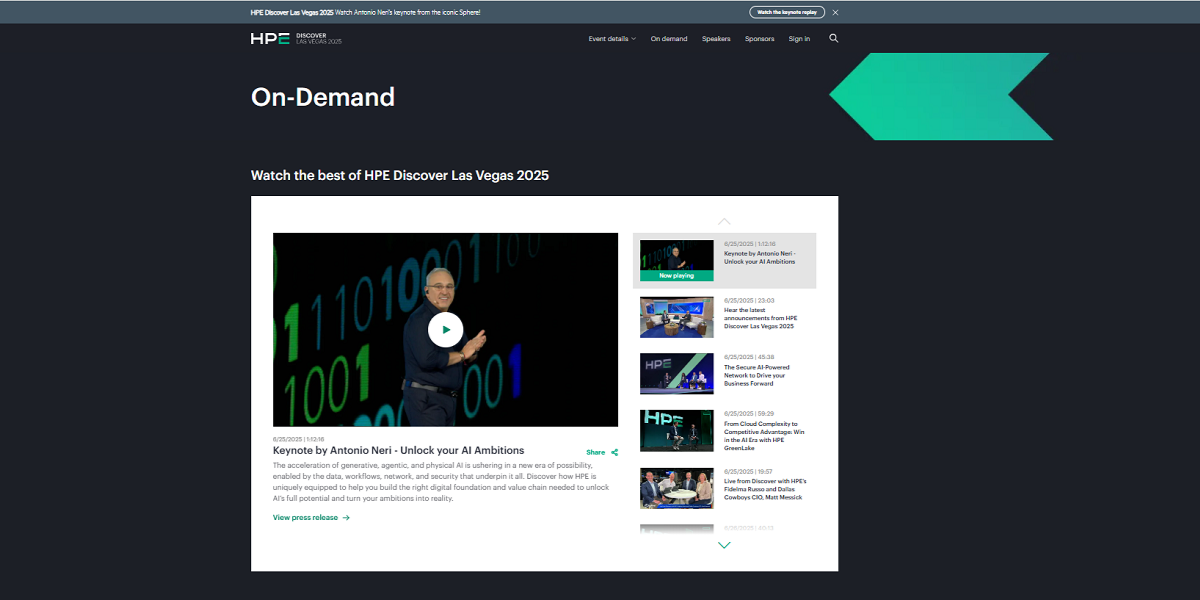The width and height of the screenshot is (1200, 600).
Task: Open the site search magnifier
Action: click(834, 39)
